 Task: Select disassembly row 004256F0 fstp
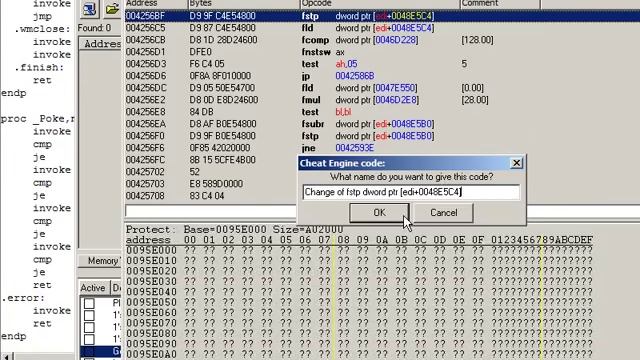(382, 136)
